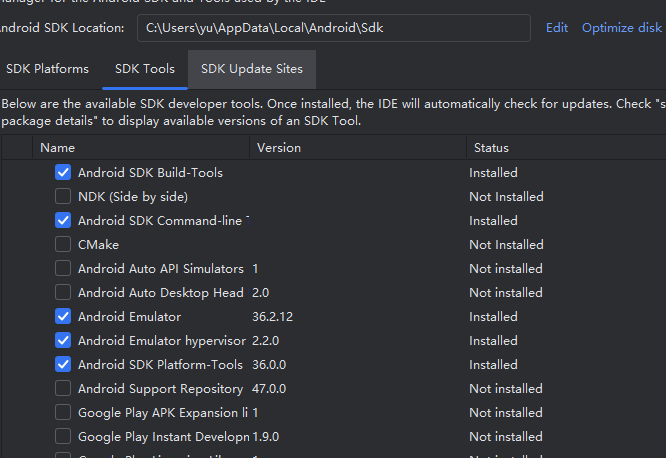Click the Optimize disk link
This screenshot has height=458, width=666.
point(622,28)
